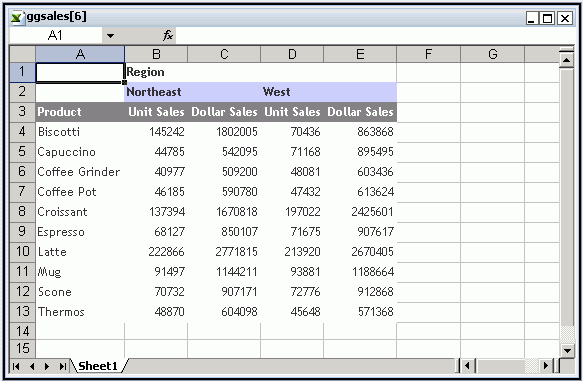Go to next sheet navigation arrow

pos(47,367)
